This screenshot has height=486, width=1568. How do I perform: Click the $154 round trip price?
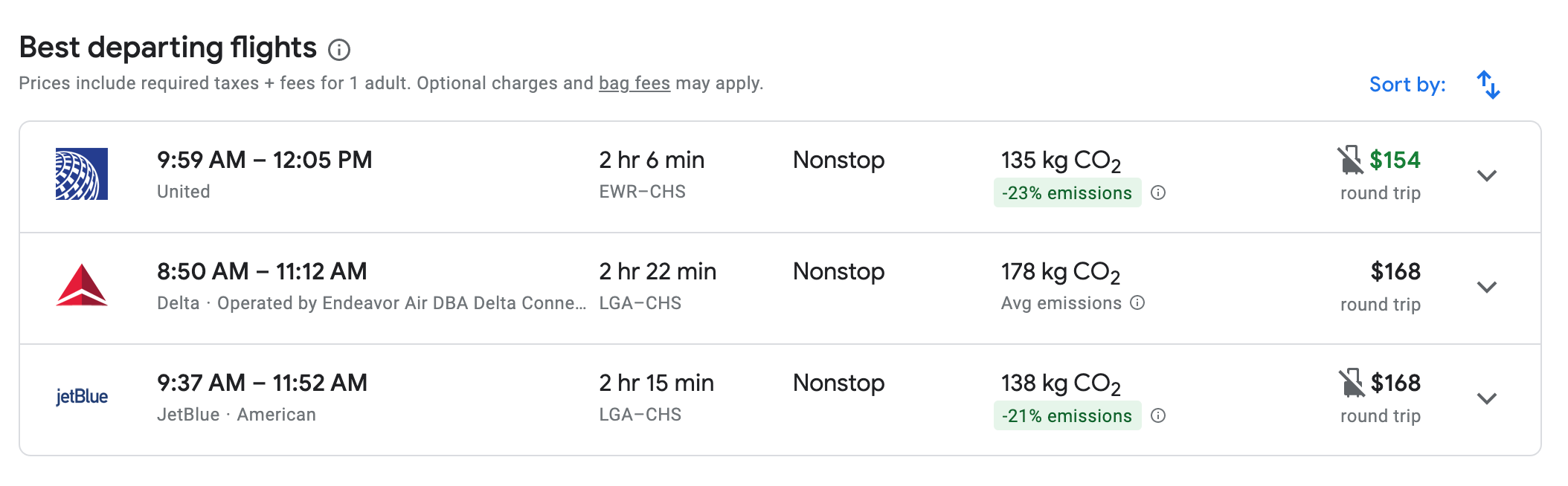1395,161
